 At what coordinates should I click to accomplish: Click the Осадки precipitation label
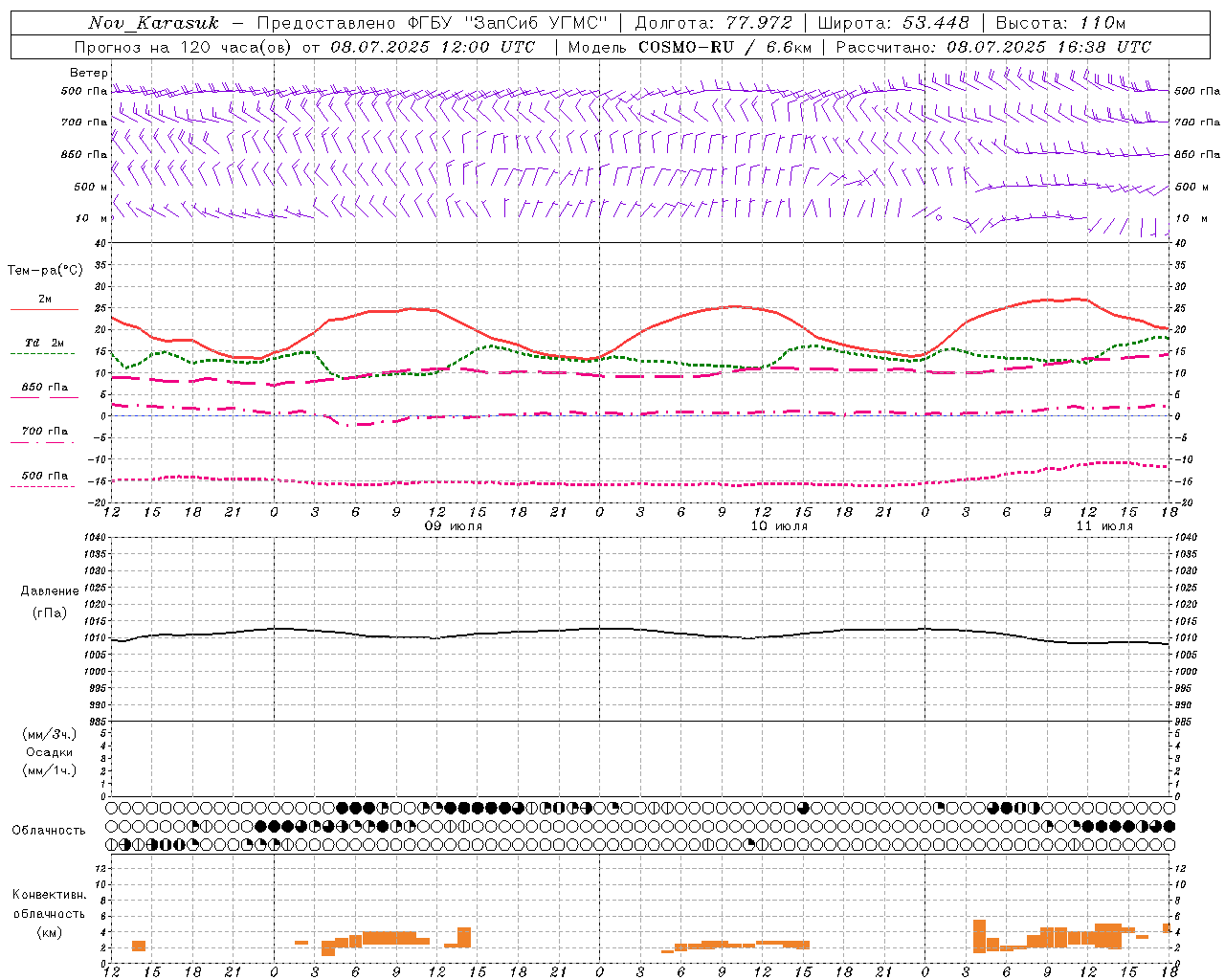[x=50, y=752]
